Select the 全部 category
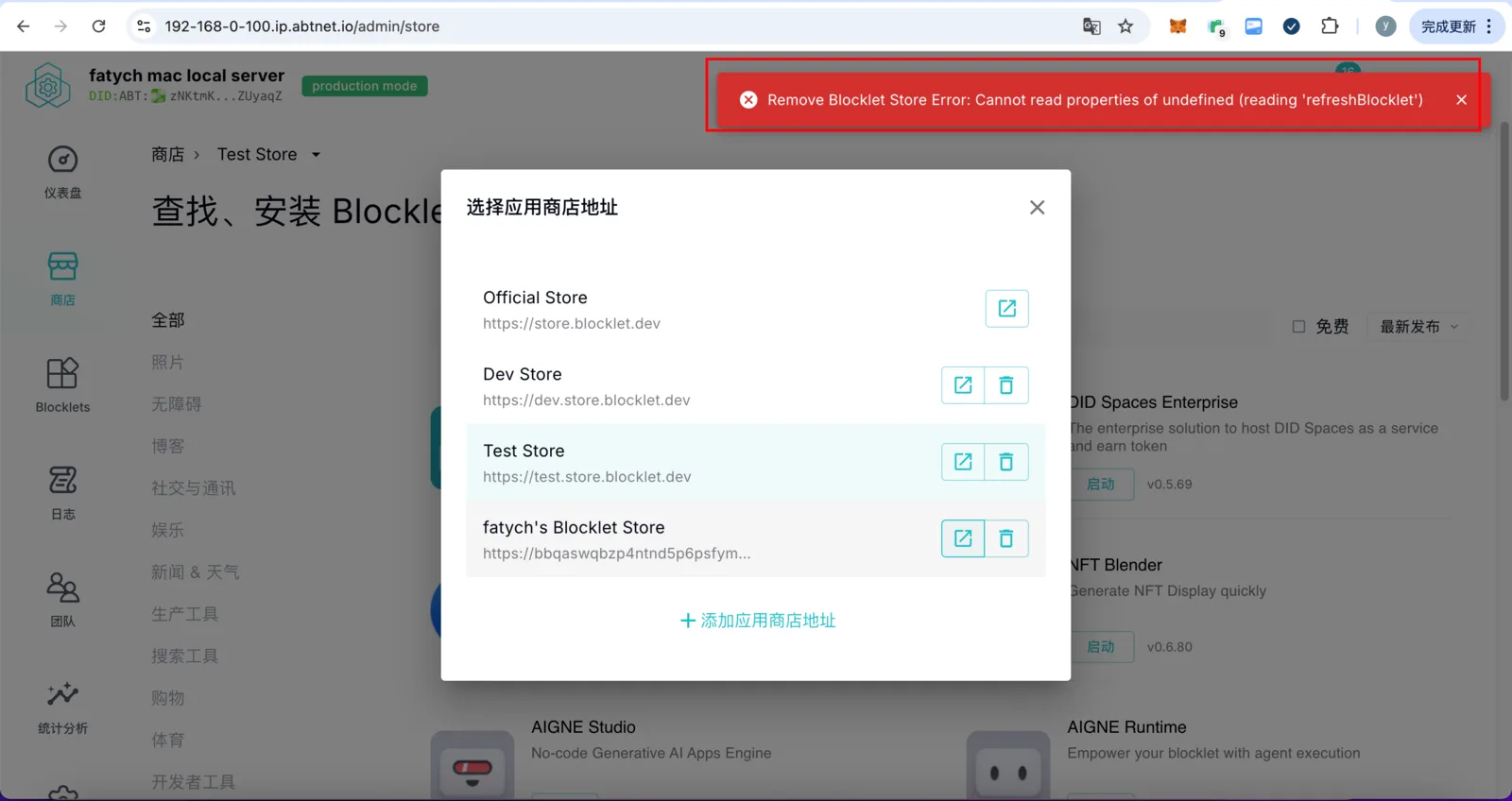The width and height of the screenshot is (1512, 801). 168,320
